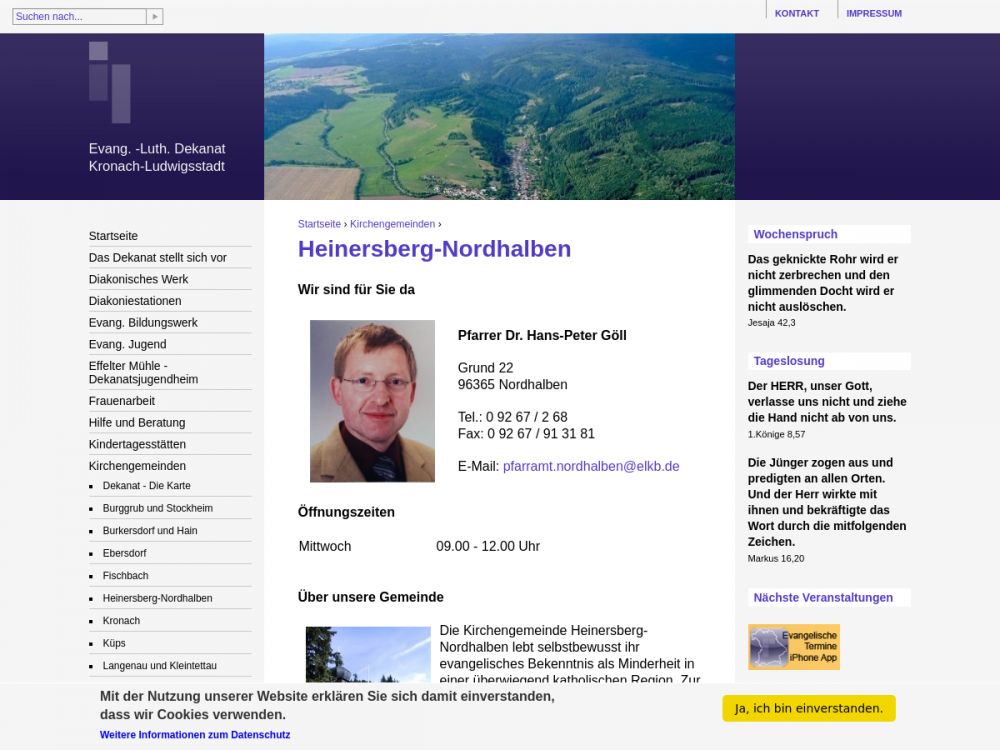Click the aerial landscape header image

499,116
